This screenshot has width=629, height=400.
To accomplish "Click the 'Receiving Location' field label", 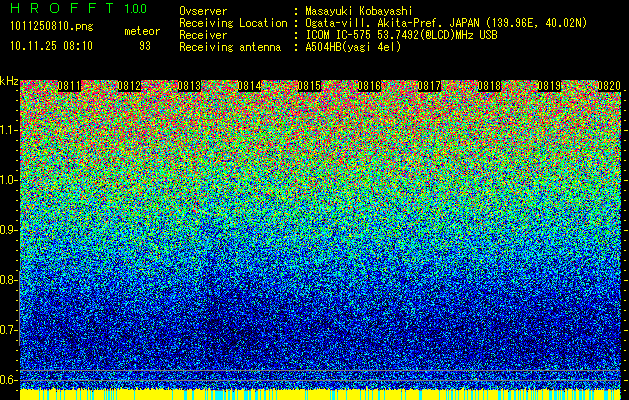I will pyautogui.click(x=233, y=23).
